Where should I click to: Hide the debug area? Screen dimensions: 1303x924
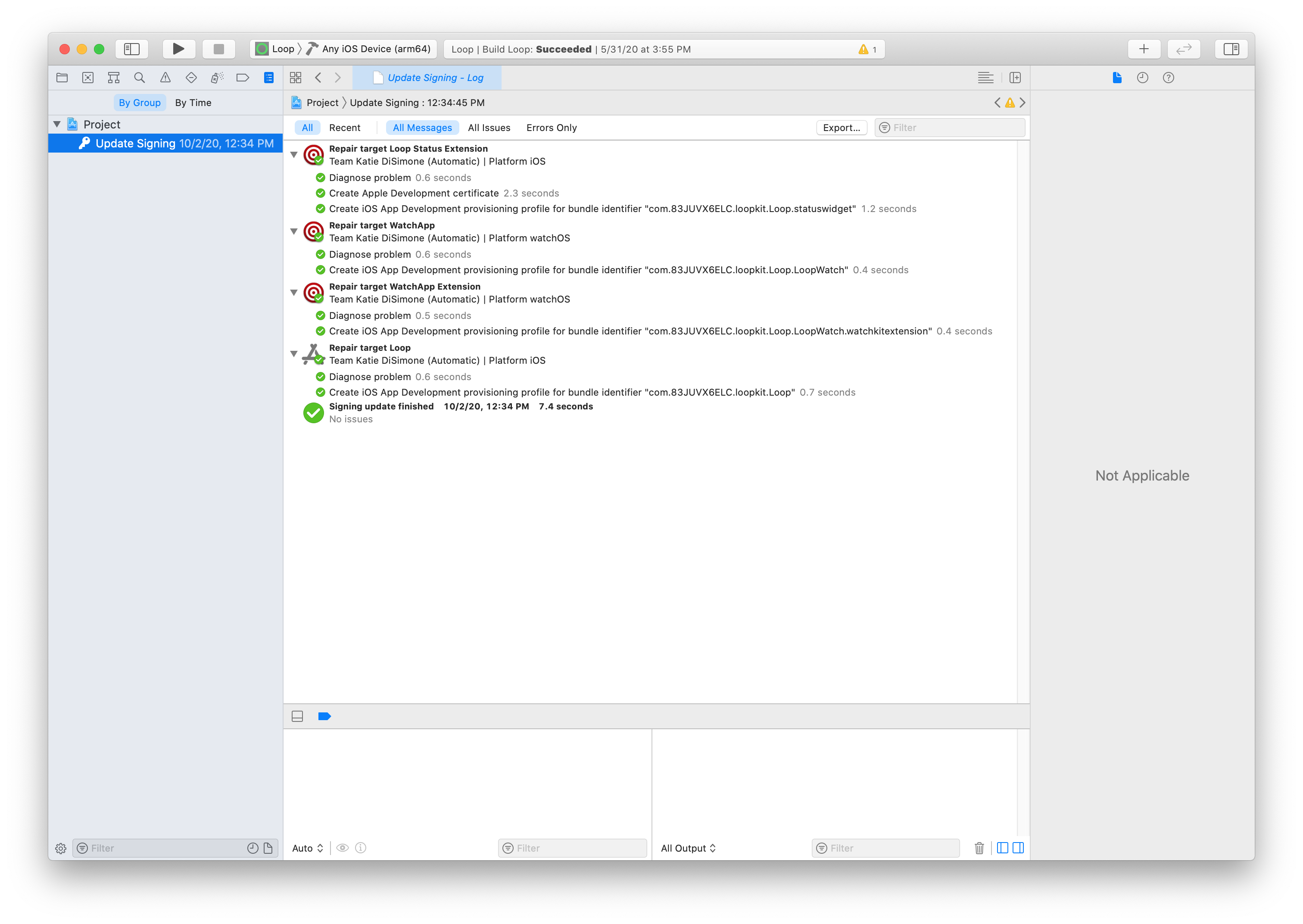point(297,716)
